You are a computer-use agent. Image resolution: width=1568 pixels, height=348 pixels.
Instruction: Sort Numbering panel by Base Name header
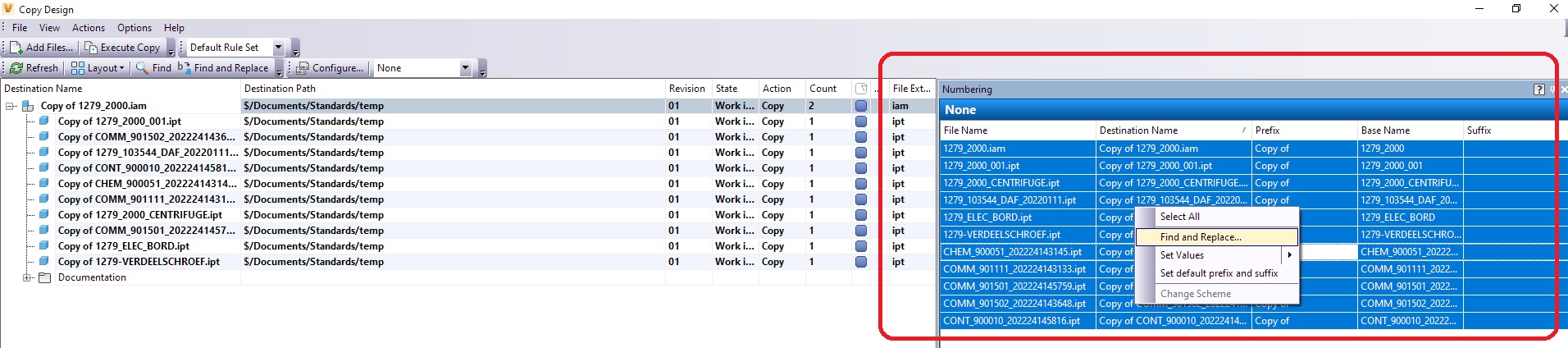(x=1410, y=130)
